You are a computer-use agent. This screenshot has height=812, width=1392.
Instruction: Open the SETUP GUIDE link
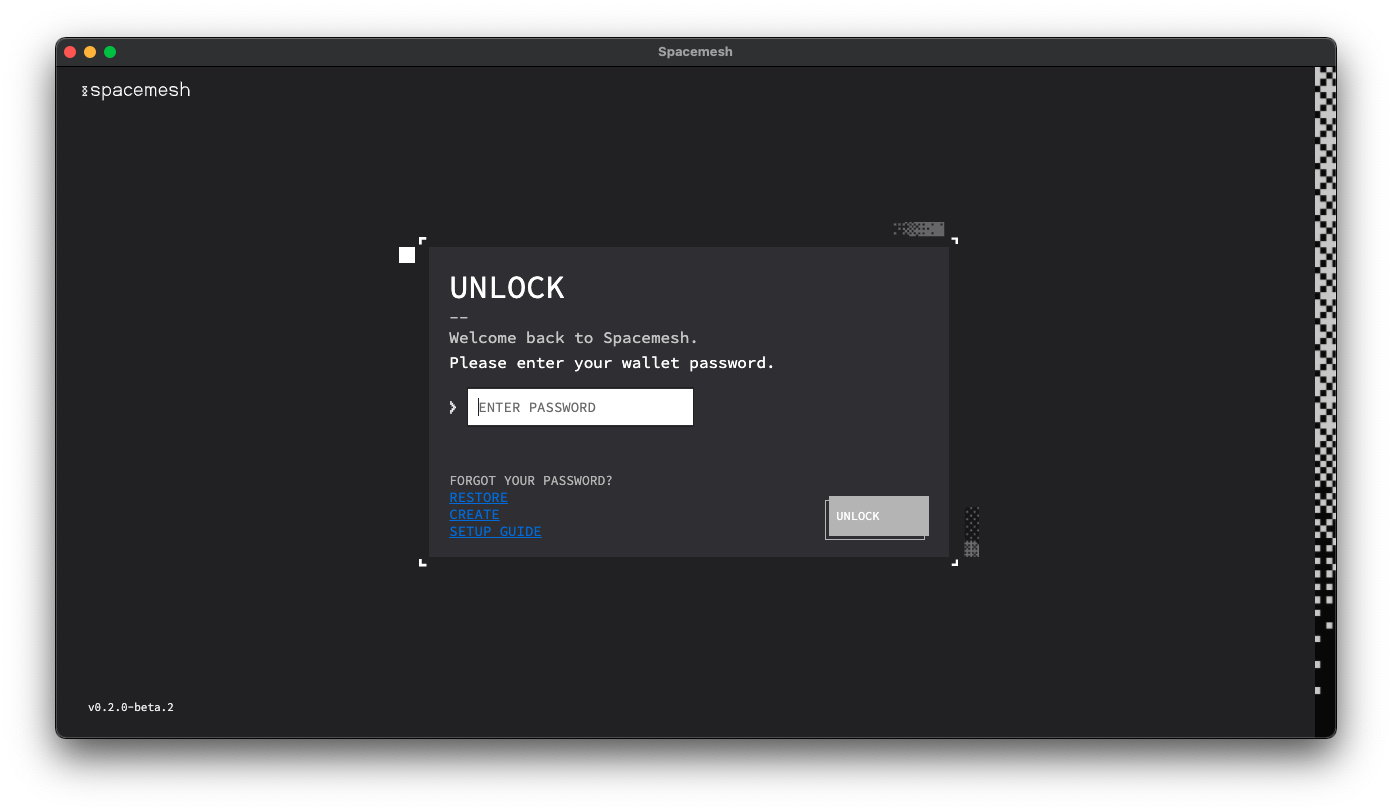tap(495, 532)
